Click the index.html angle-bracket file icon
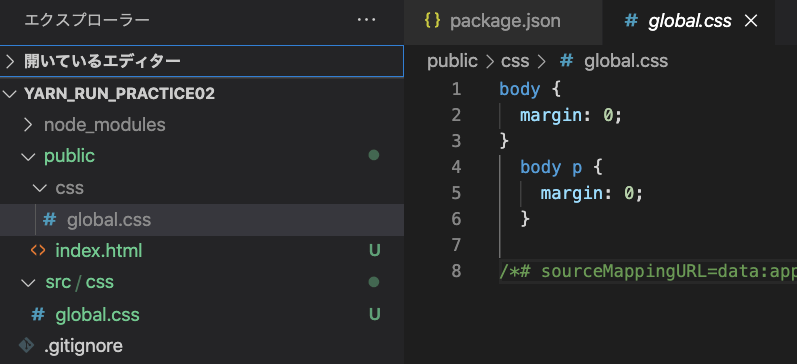 pos(38,251)
